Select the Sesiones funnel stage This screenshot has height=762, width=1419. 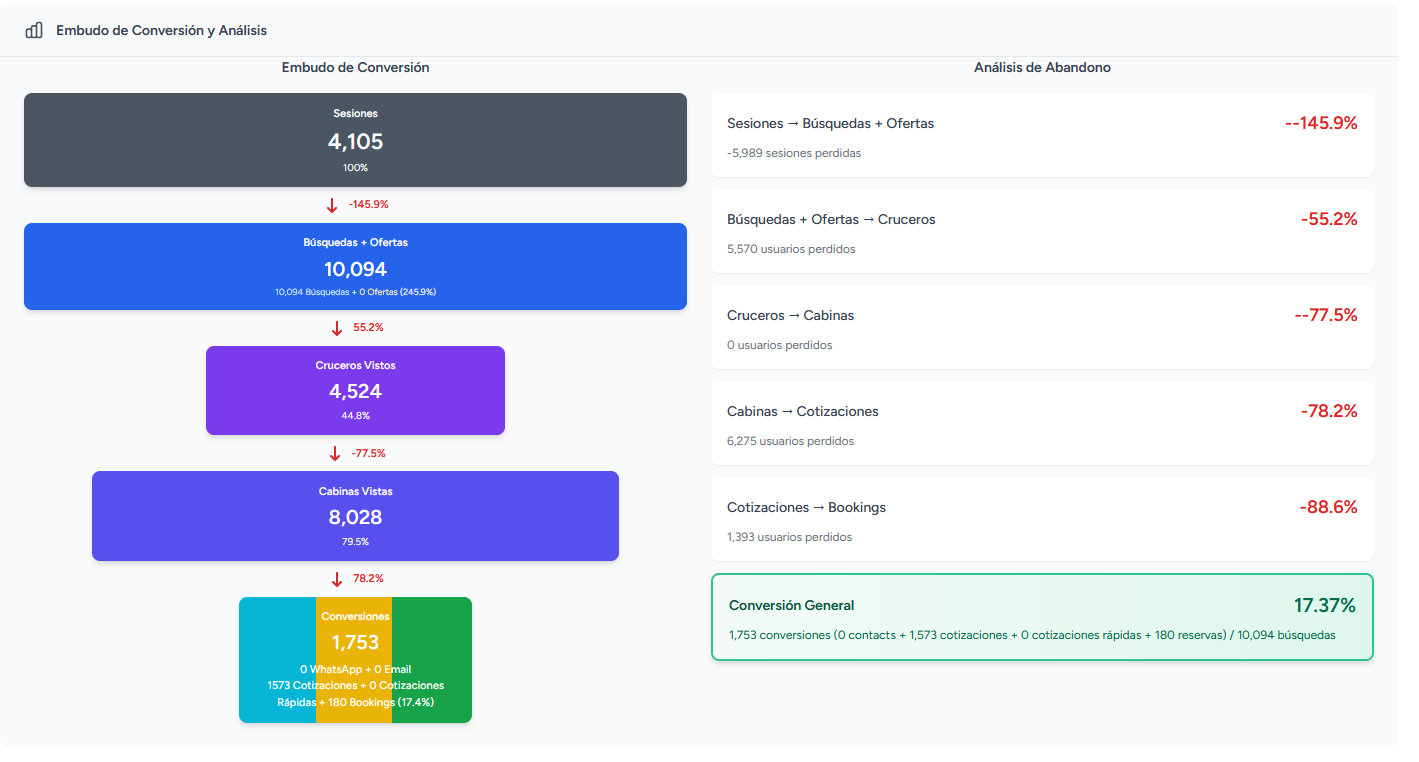(355, 140)
